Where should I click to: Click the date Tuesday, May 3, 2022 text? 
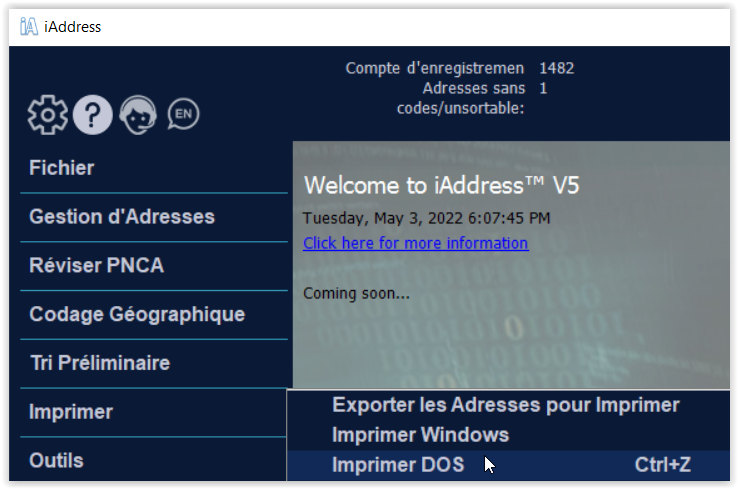pos(383,218)
